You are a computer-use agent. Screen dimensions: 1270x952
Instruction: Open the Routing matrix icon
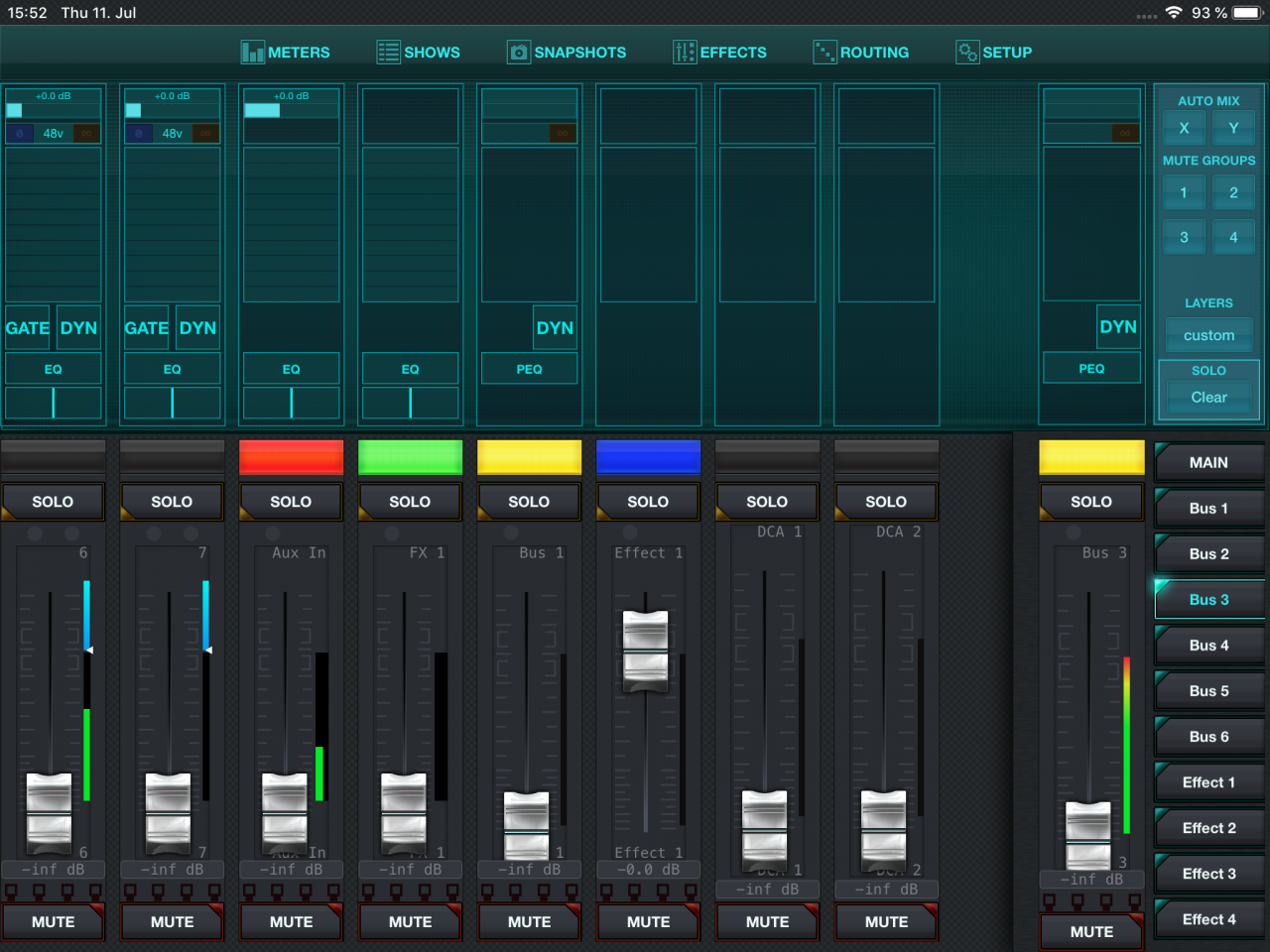tap(825, 53)
